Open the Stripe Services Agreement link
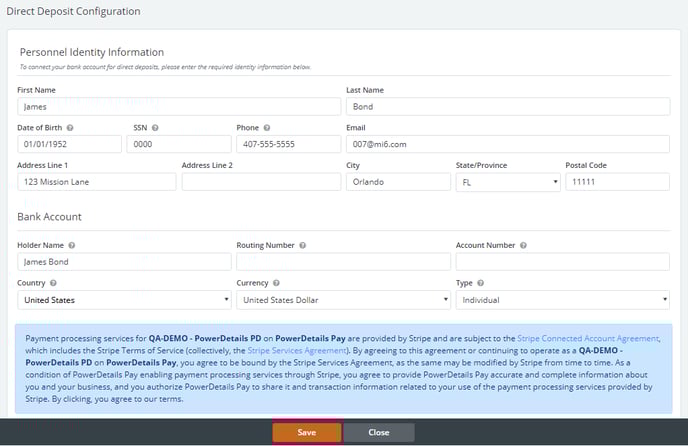The image size is (688, 446). [296, 352]
